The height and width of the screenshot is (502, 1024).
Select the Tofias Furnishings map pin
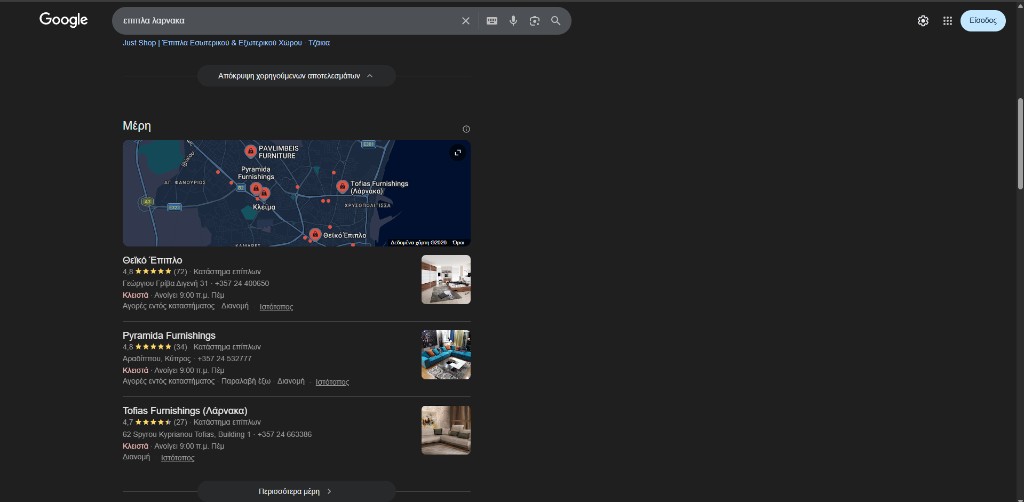(342, 187)
